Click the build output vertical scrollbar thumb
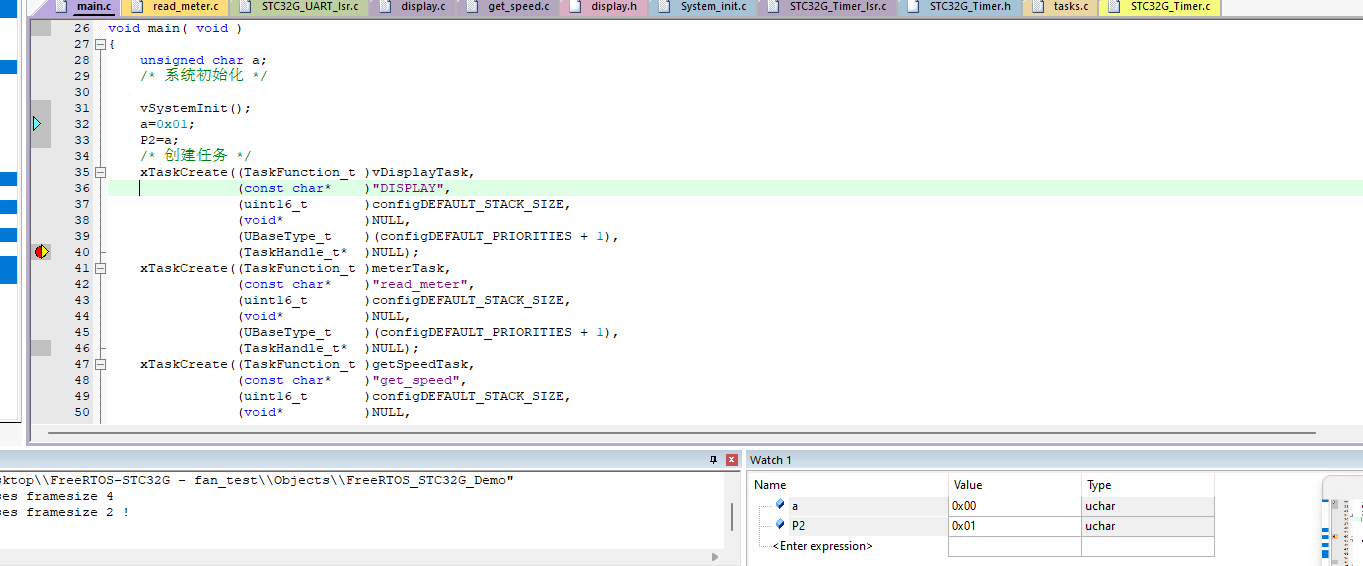The image size is (1363, 566). (x=731, y=517)
